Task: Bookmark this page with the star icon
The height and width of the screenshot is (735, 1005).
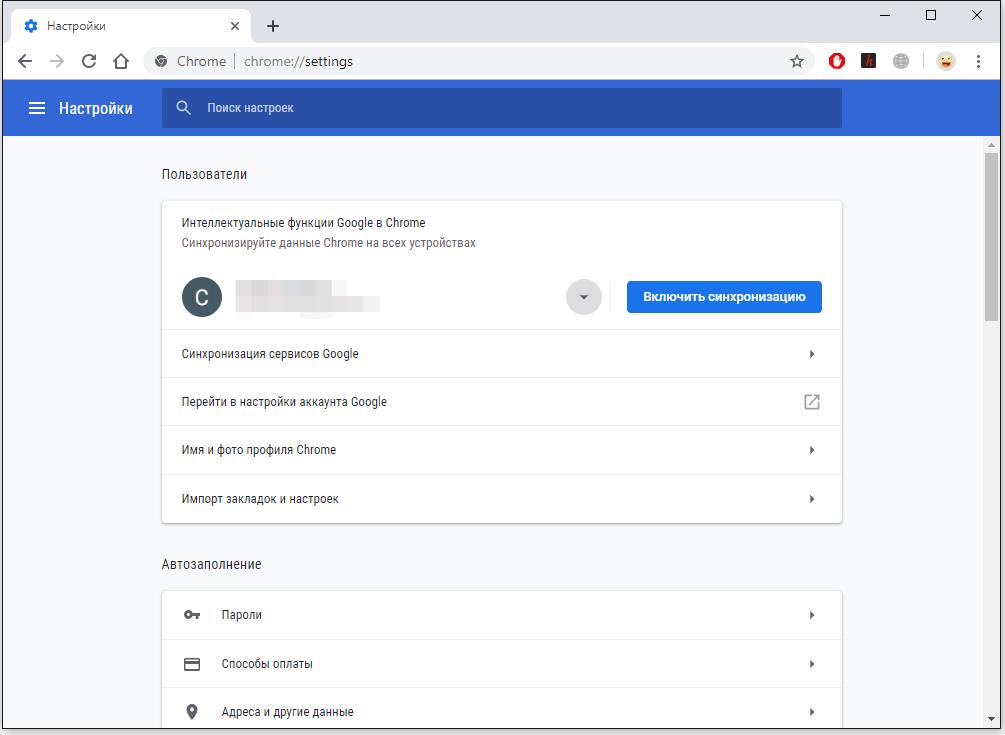Action: point(797,61)
